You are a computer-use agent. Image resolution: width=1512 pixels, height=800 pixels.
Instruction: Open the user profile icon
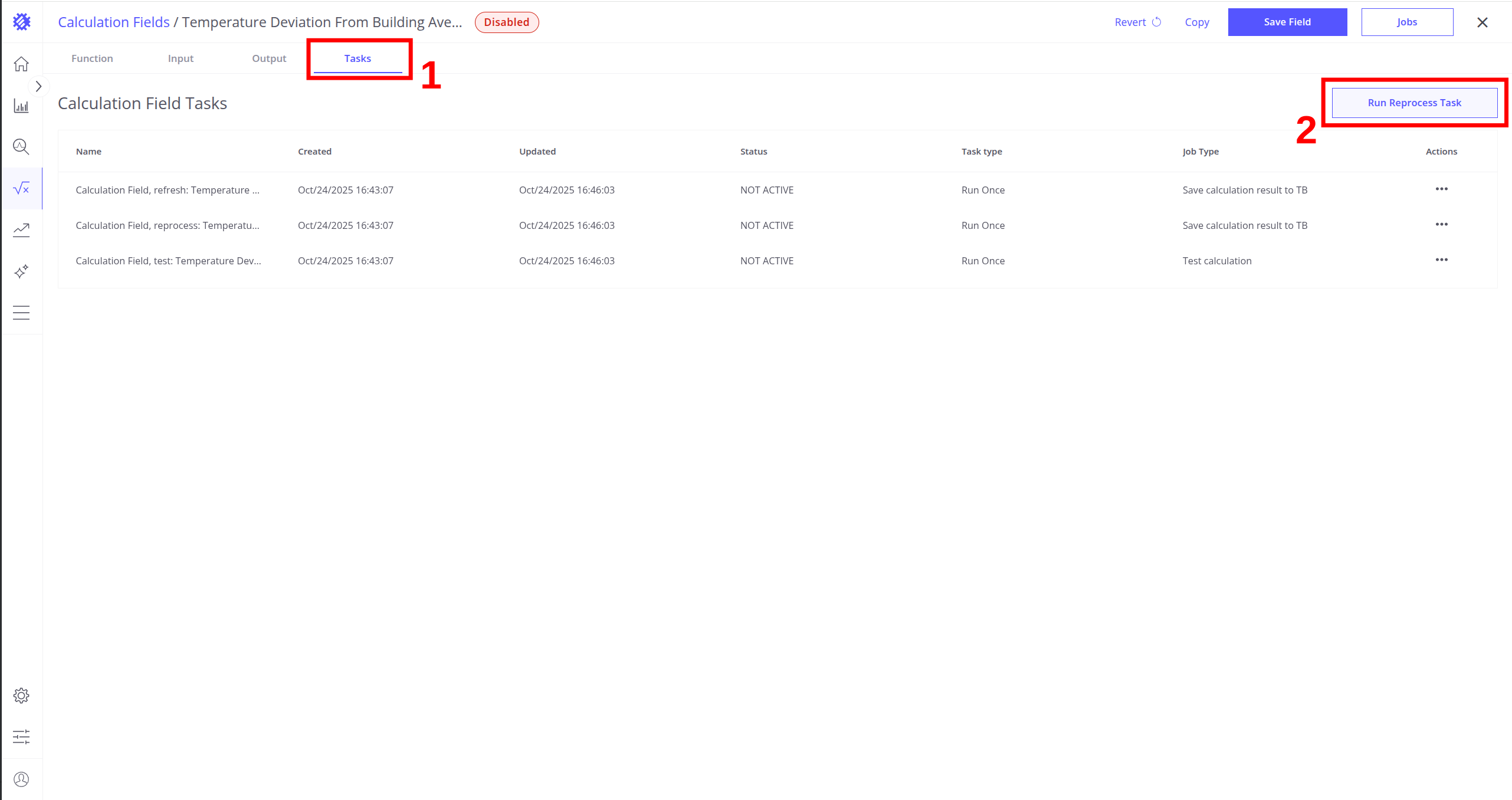[21, 779]
